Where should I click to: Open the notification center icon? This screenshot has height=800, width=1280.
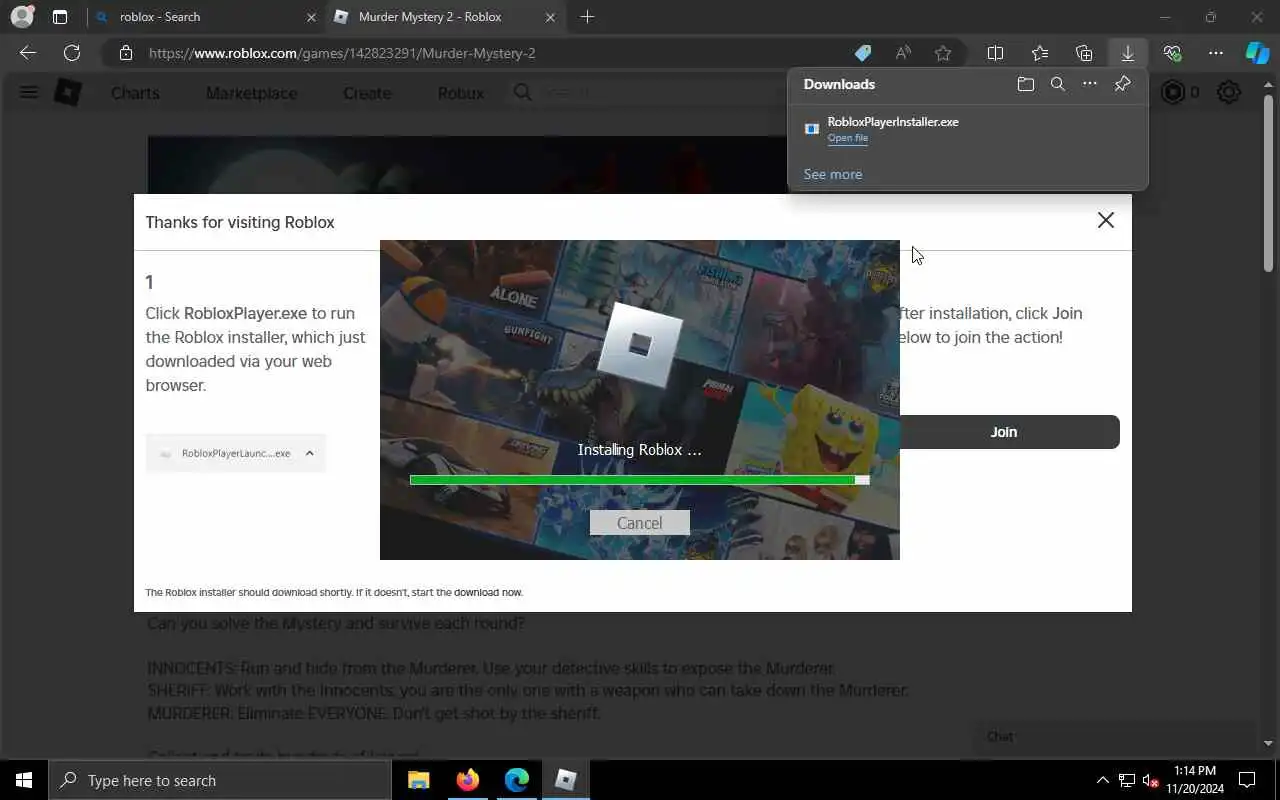1247,780
